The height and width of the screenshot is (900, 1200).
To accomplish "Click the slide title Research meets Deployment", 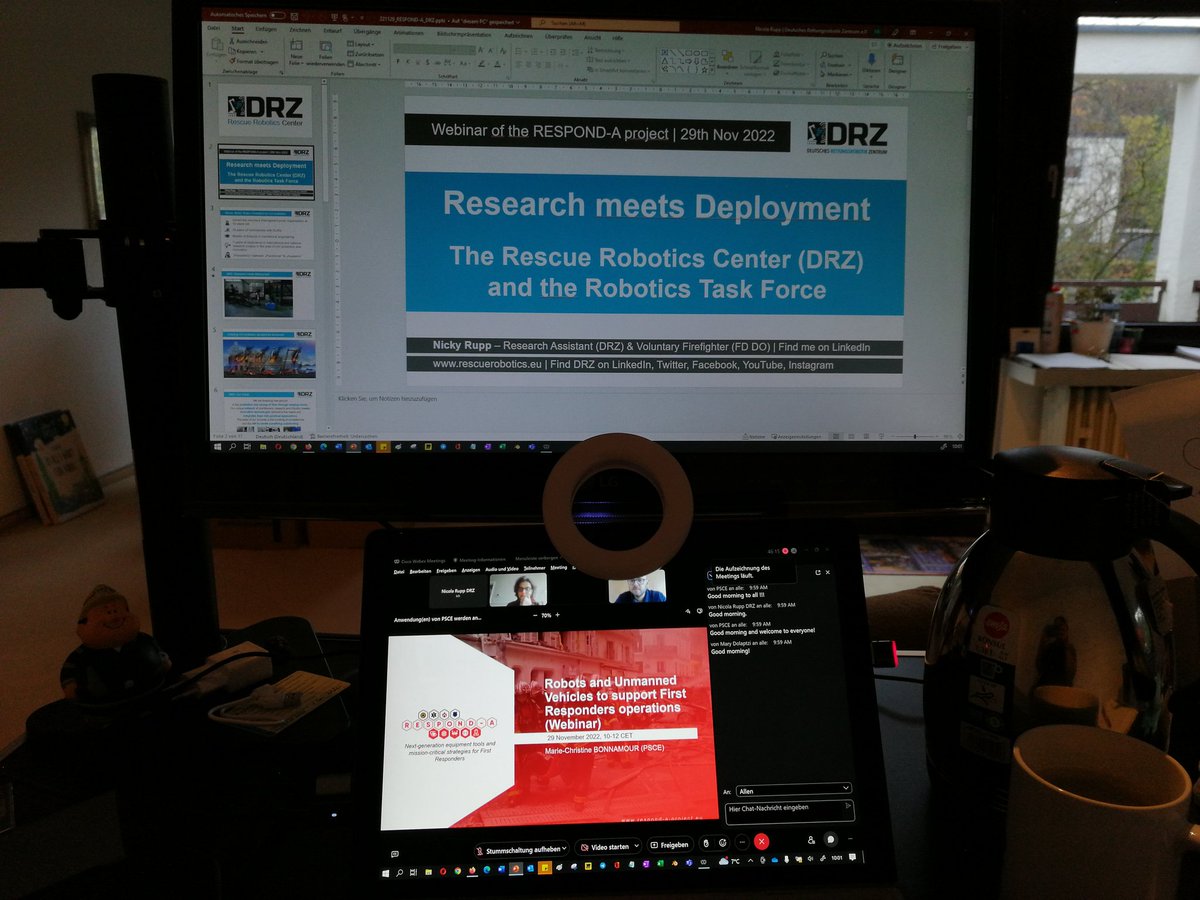I will 657,207.
